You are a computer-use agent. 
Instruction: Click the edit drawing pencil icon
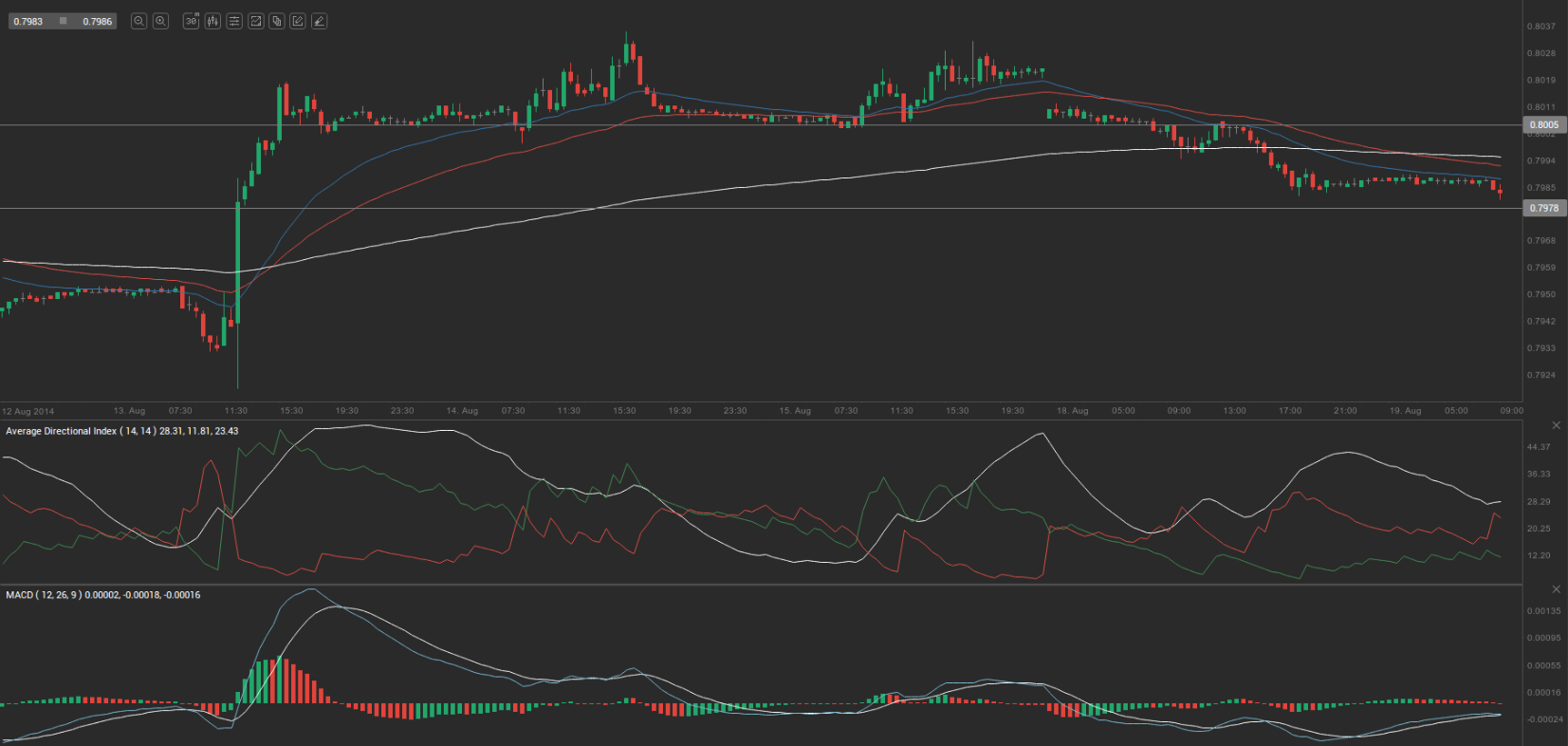click(x=298, y=21)
